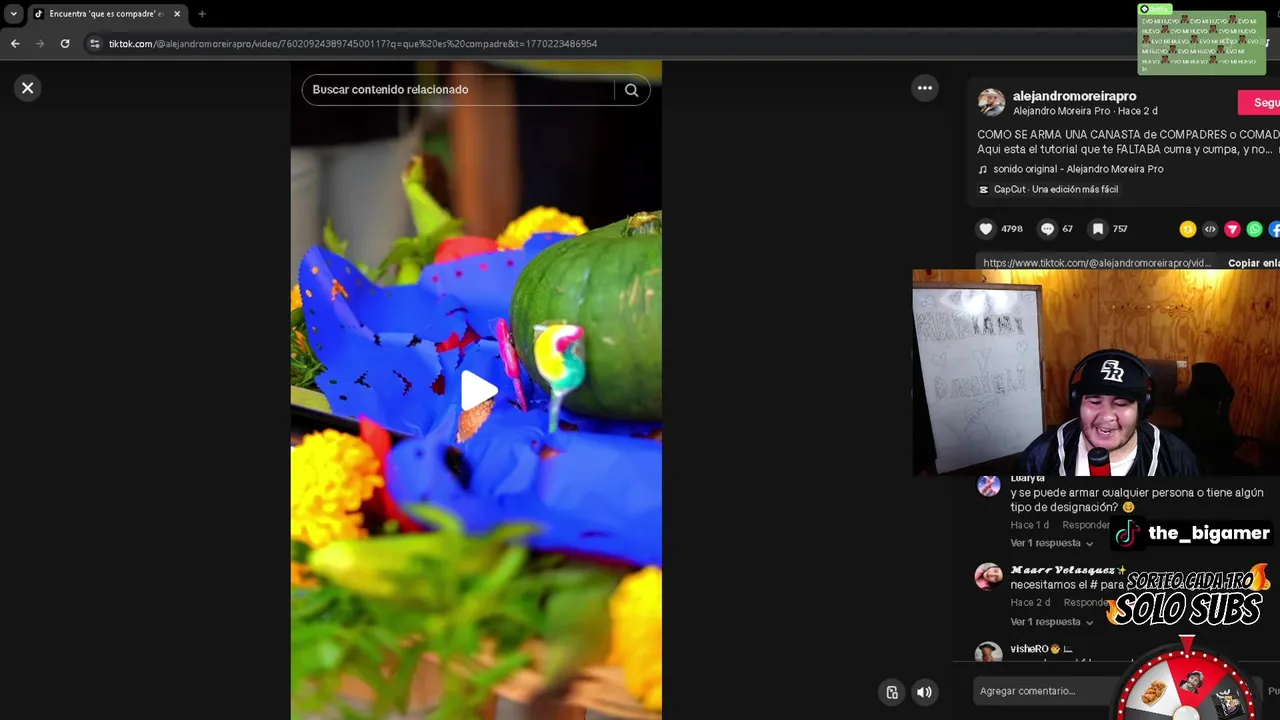Click the '4798' likes count
The width and height of the screenshot is (1280, 720).
click(1012, 229)
